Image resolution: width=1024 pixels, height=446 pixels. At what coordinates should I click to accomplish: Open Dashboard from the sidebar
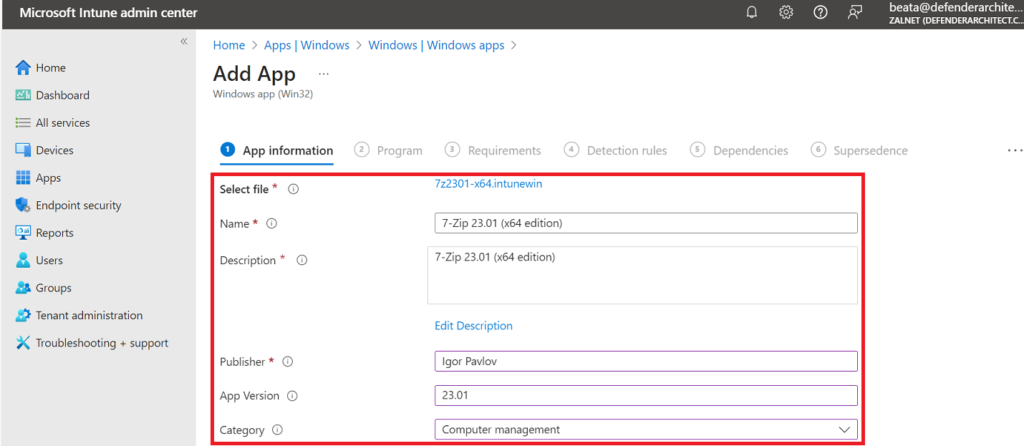point(63,95)
